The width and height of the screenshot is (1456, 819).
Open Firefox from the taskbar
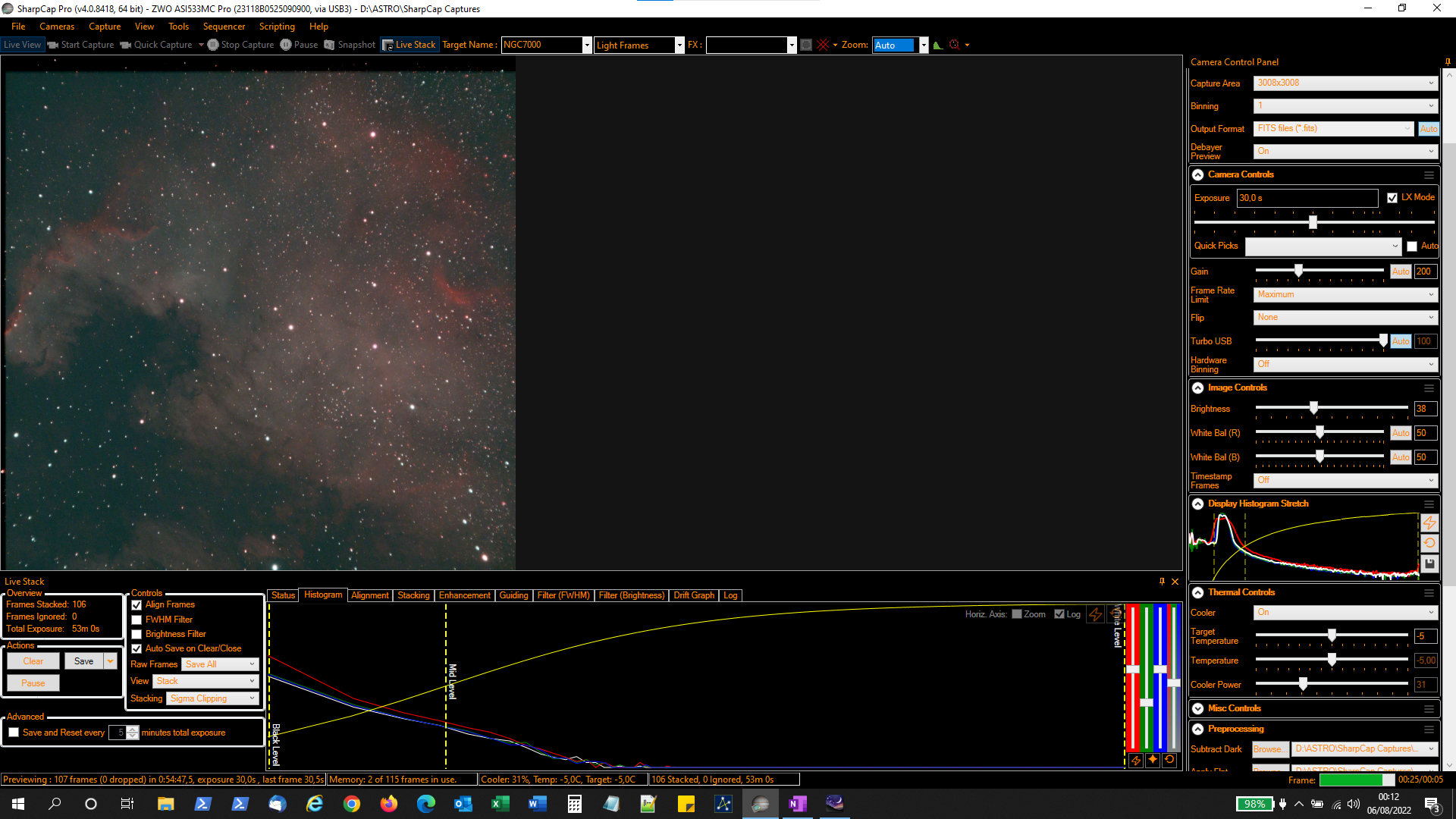[x=389, y=804]
